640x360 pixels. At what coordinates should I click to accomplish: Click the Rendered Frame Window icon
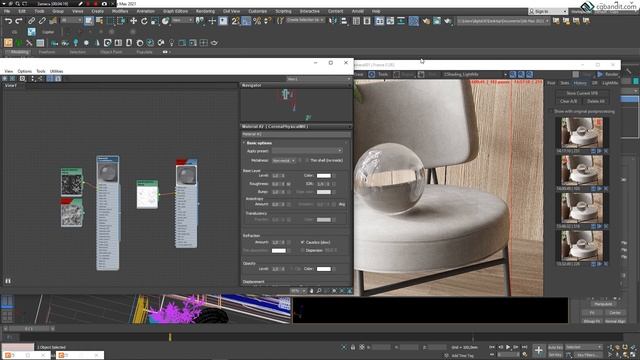click(x=437, y=20)
